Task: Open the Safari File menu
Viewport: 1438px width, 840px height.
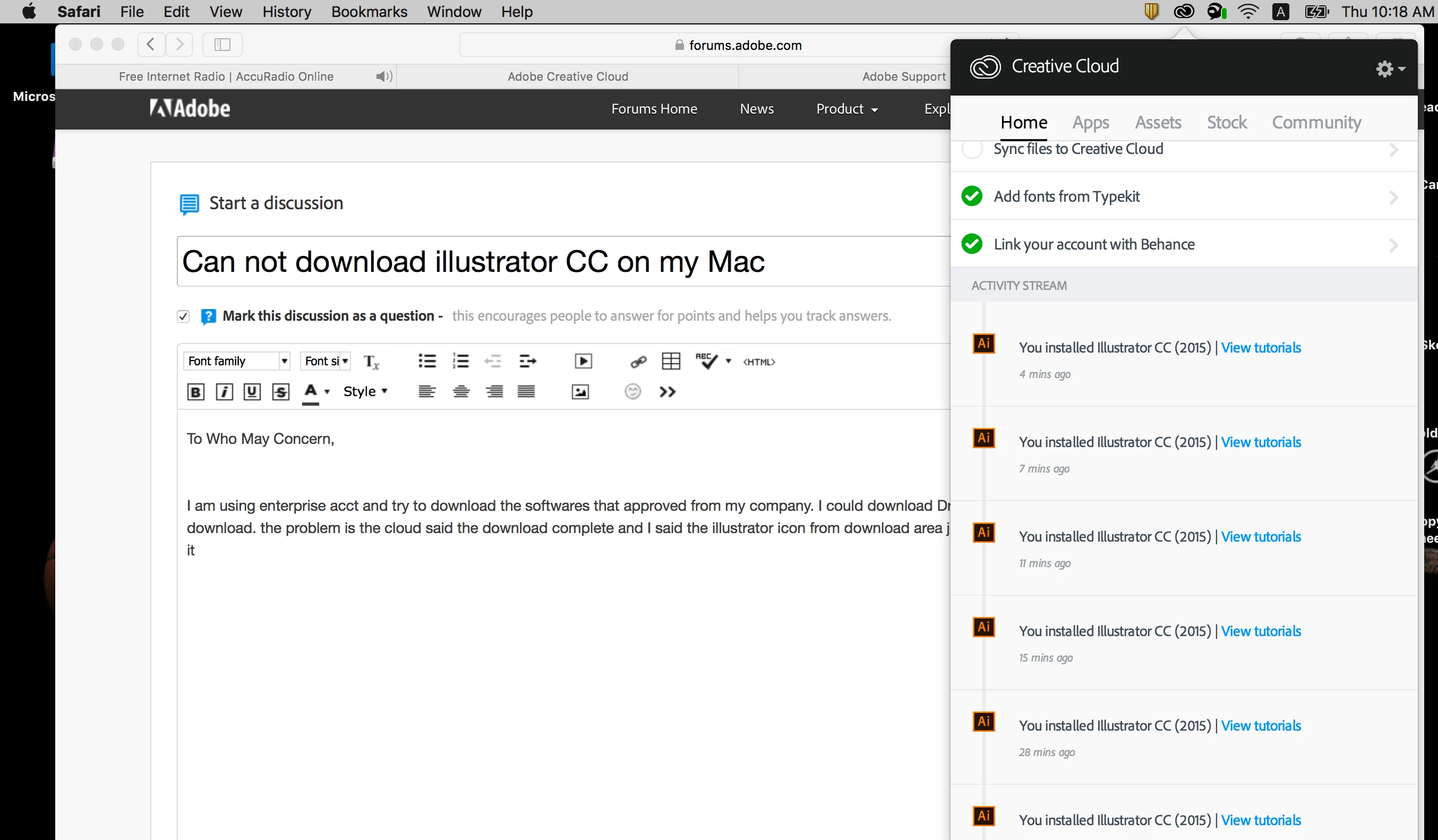Action: point(132,11)
